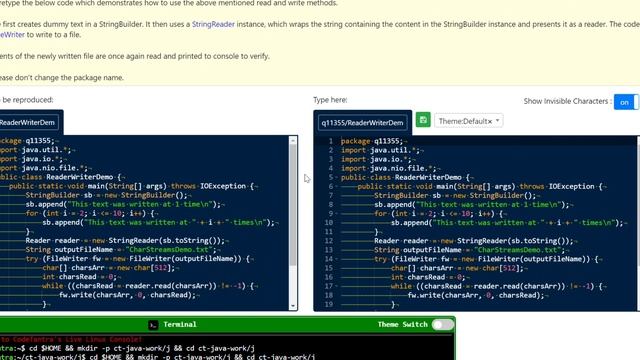Click 'String outputFileName' line in the reference code
Image resolution: width=640 pixels, height=360 pixels.
tap(121, 249)
